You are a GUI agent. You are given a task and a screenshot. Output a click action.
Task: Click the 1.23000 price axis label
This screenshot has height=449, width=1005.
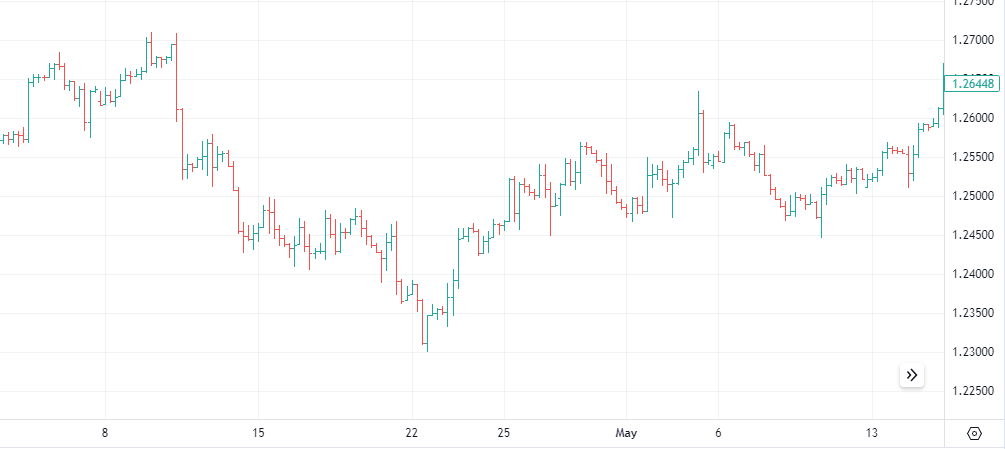[973, 352]
